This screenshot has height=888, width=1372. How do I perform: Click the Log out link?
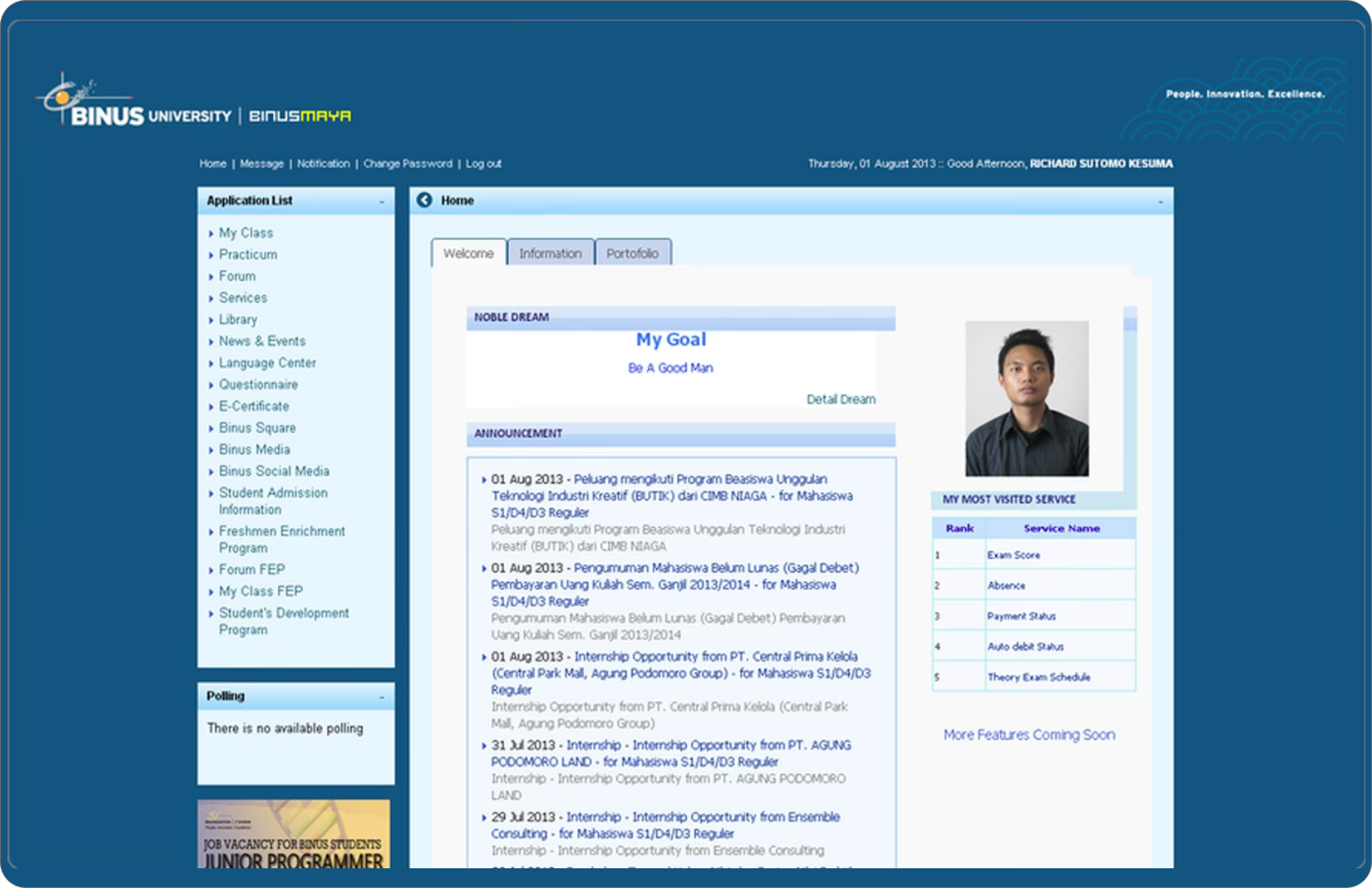483,164
